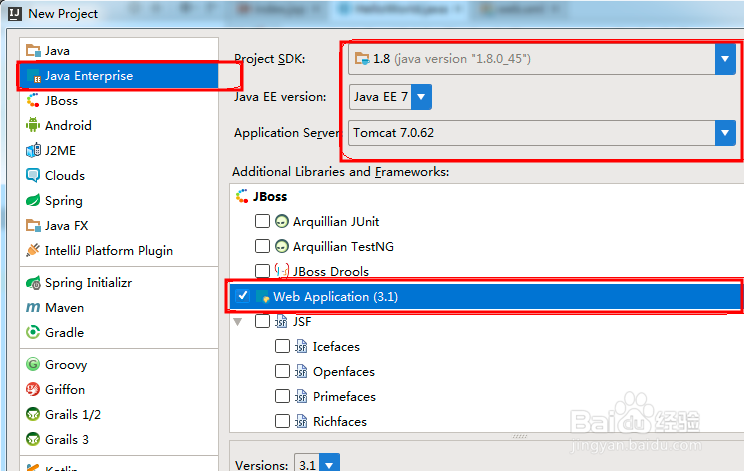Click the Maven m icon
The height and width of the screenshot is (471, 744).
(33, 307)
